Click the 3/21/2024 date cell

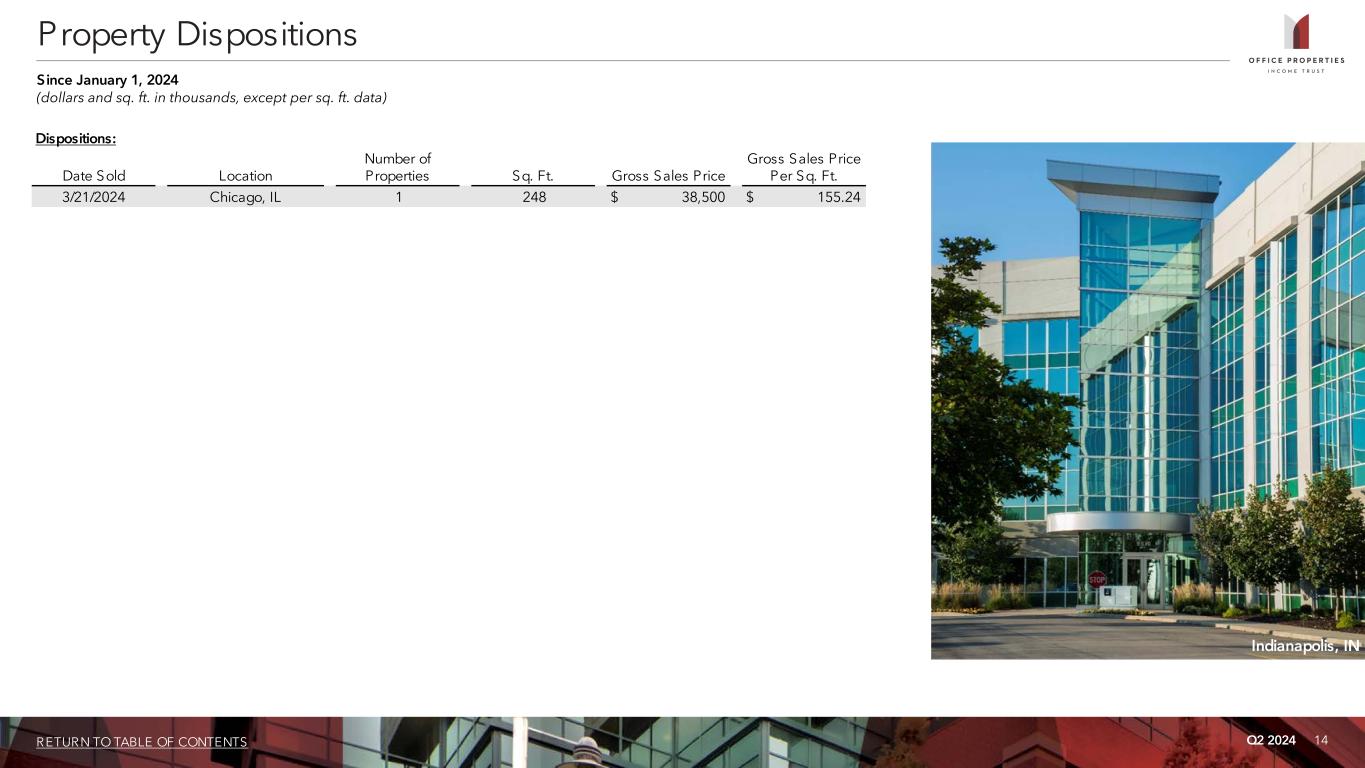94,197
